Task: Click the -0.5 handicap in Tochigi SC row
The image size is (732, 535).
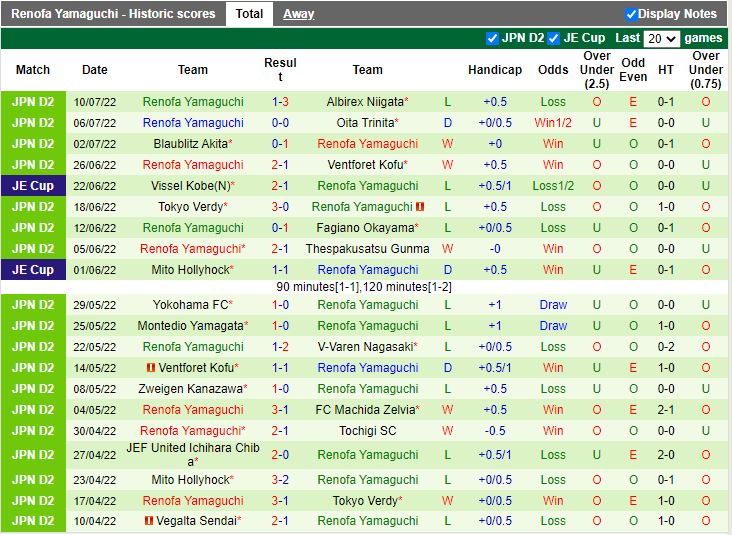Action: pyautogui.click(x=495, y=431)
